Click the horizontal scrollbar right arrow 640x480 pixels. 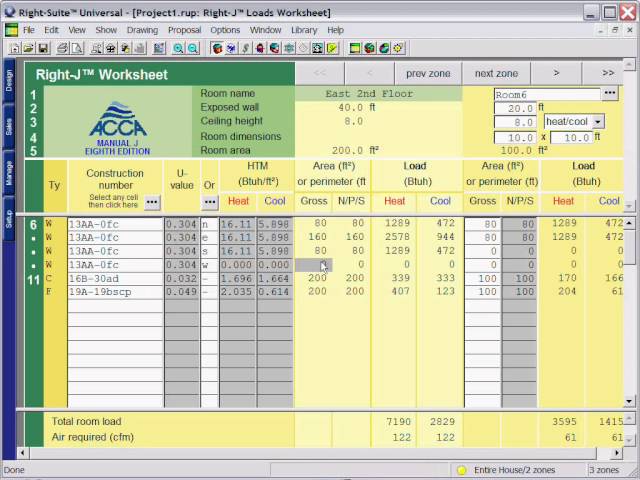pos(617,453)
